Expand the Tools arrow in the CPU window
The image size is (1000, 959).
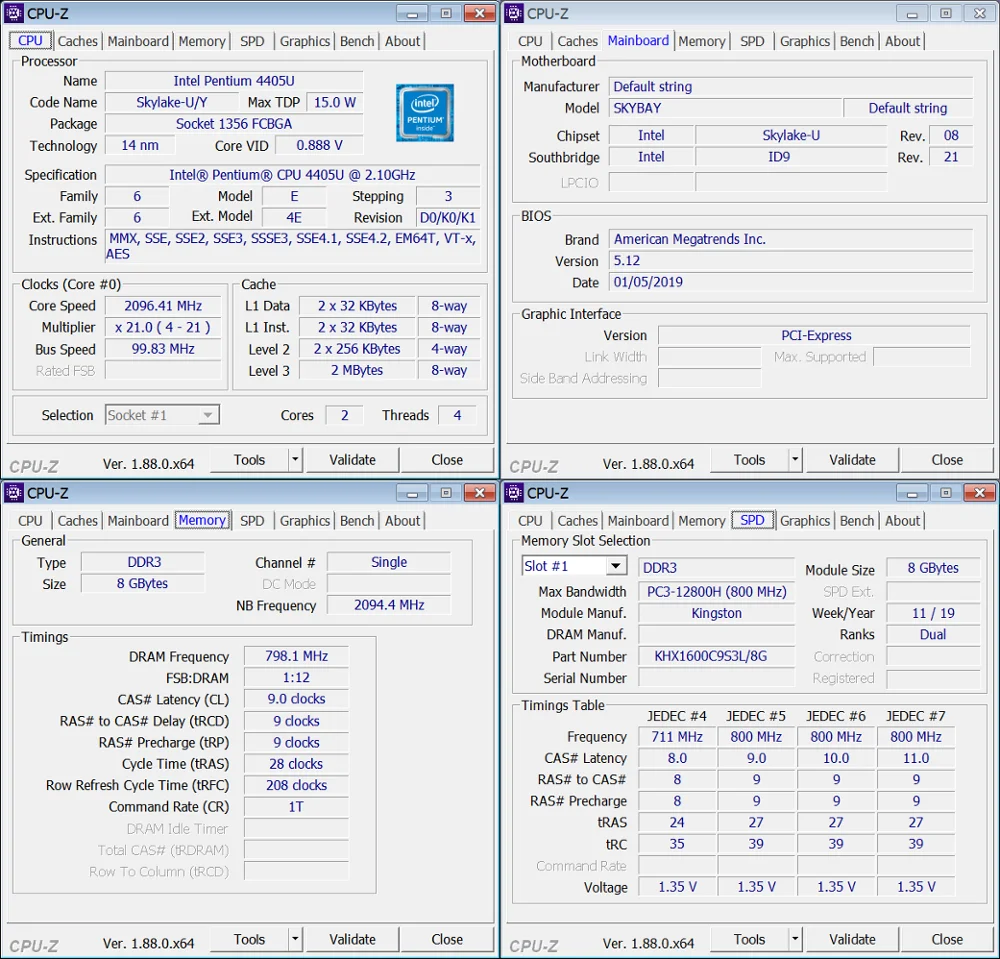click(x=295, y=459)
